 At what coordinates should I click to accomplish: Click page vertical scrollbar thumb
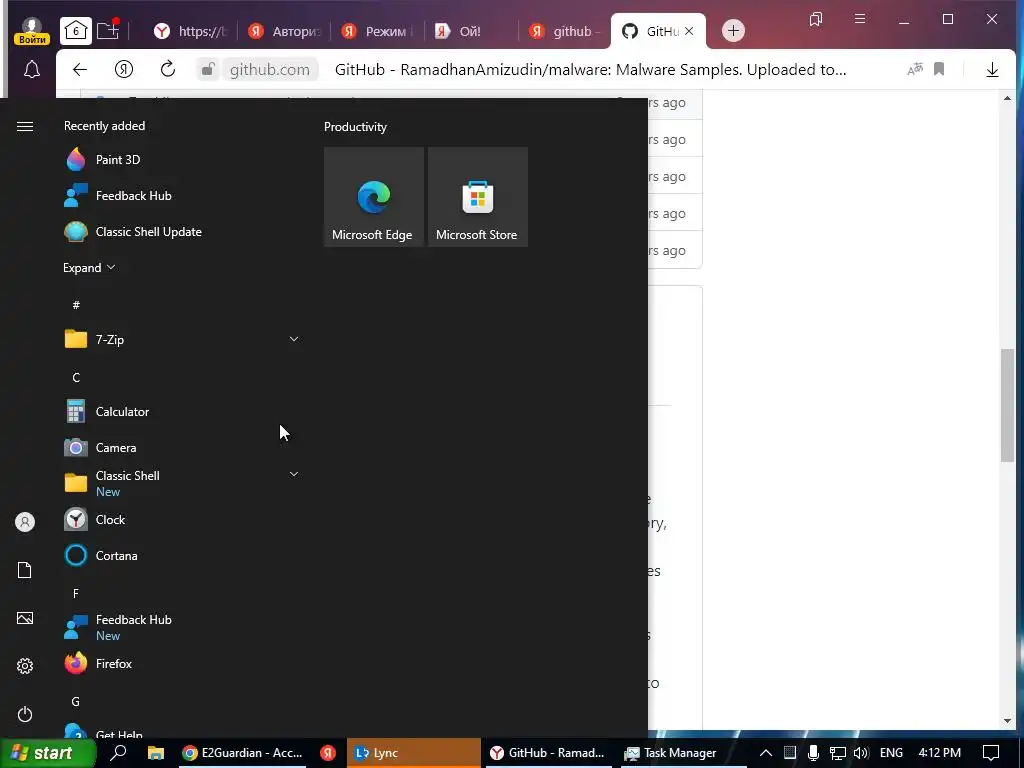click(1008, 406)
